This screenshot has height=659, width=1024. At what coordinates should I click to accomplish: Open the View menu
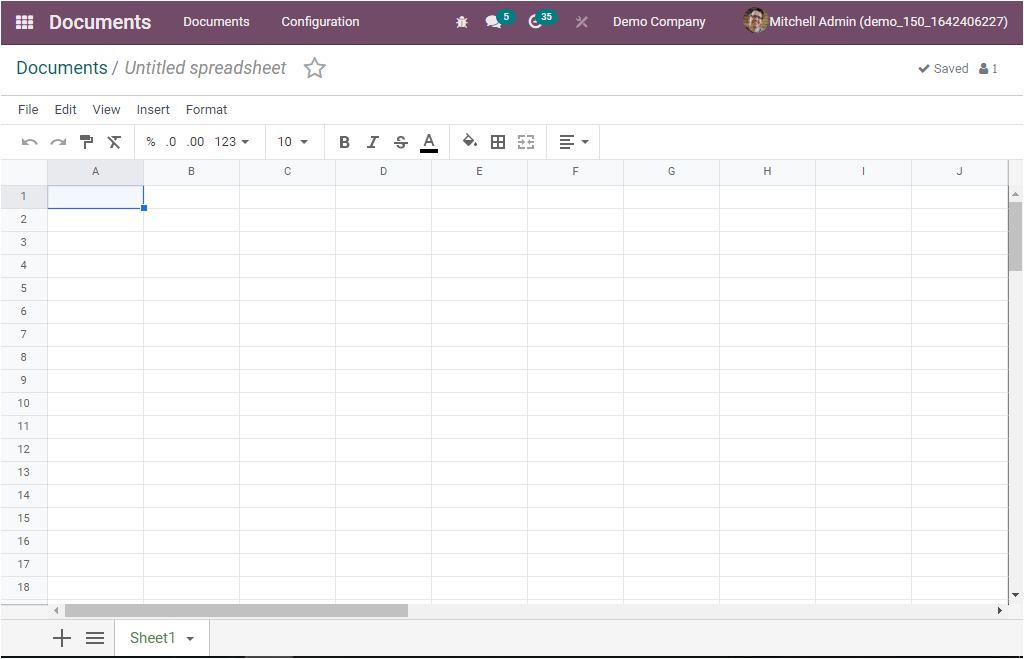(x=106, y=110)
